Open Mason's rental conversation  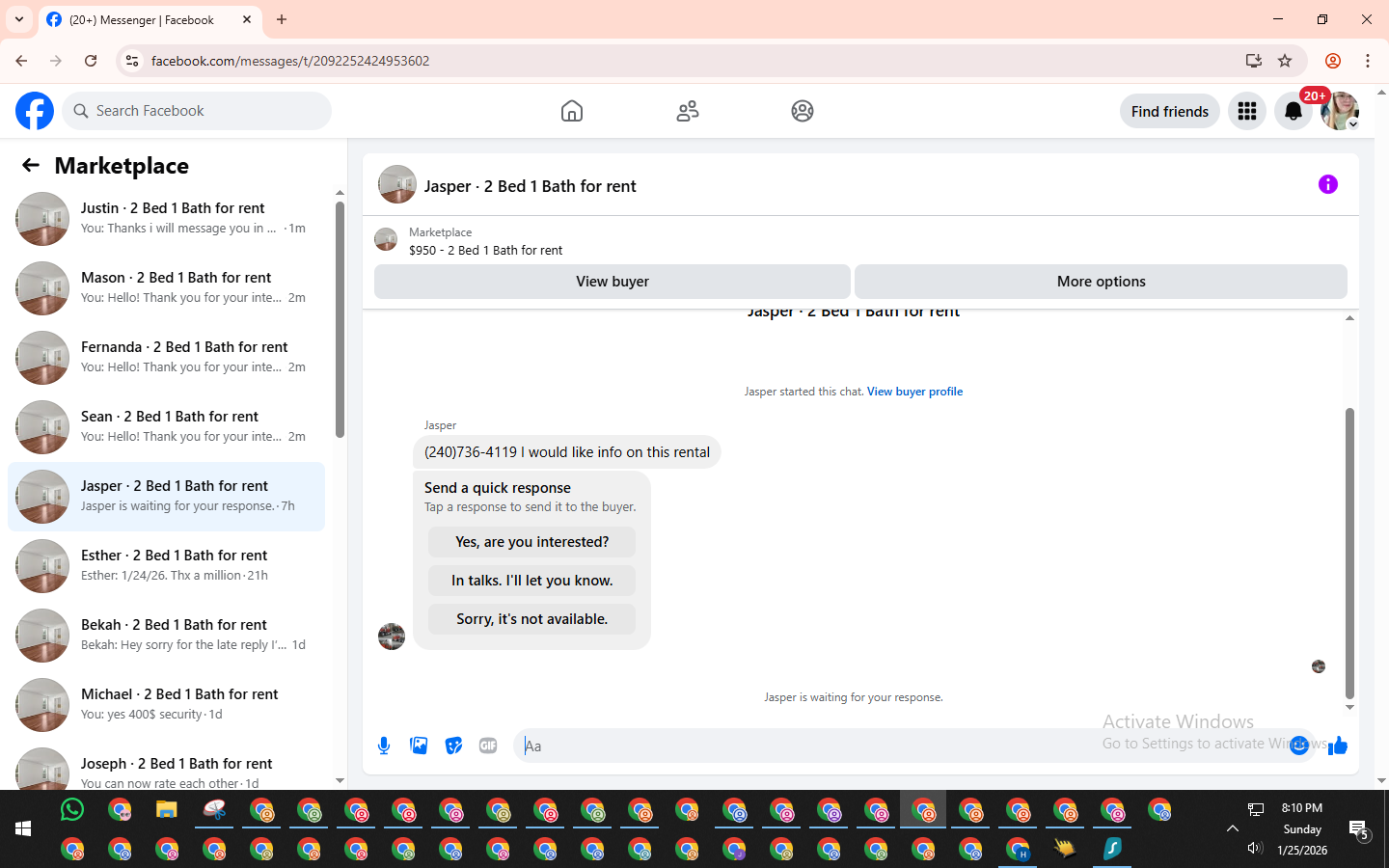click(x=166, y=288)
